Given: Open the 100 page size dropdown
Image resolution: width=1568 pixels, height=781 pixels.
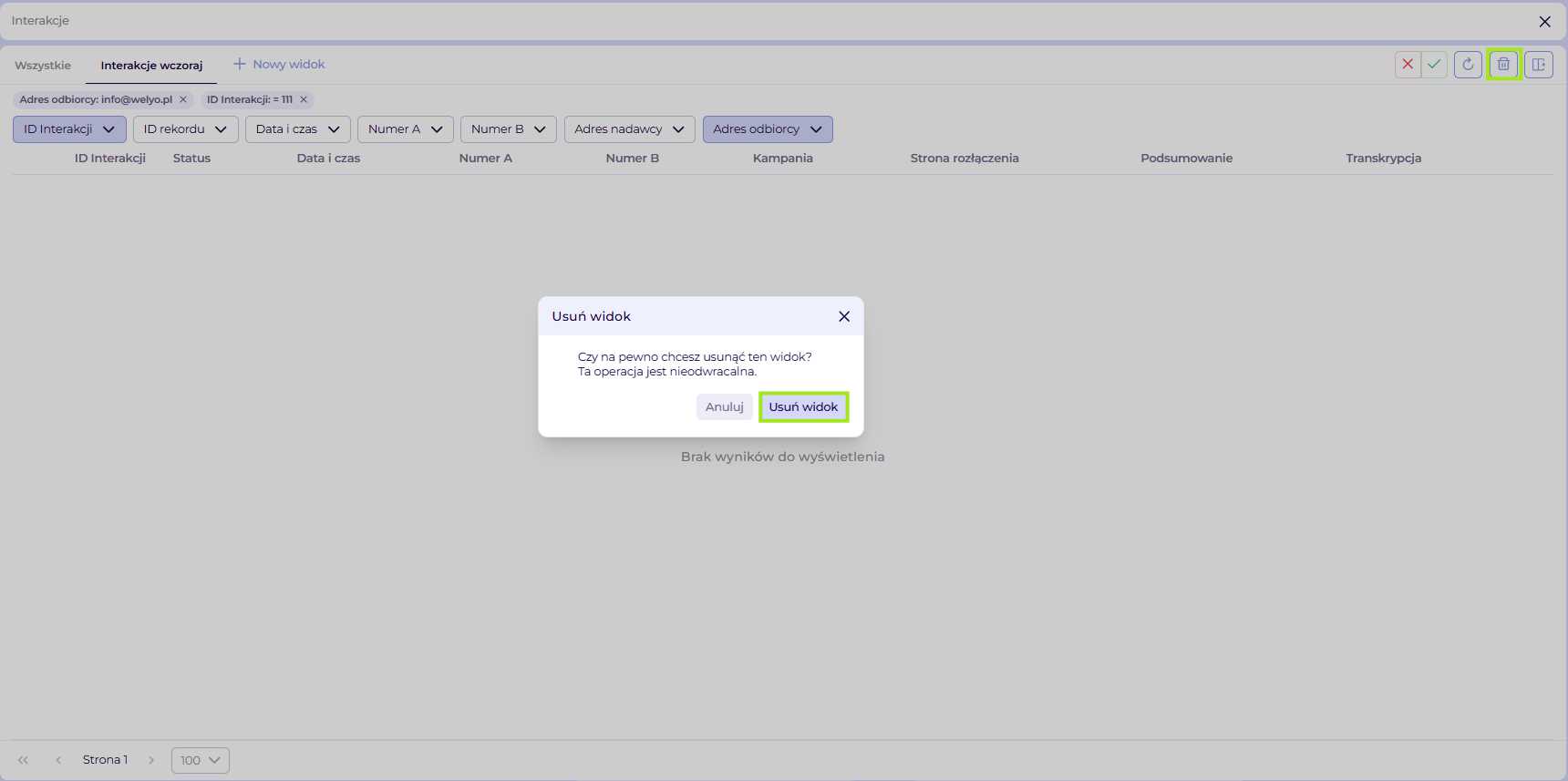Looking at the screenshot, I should tap(201, 760).
